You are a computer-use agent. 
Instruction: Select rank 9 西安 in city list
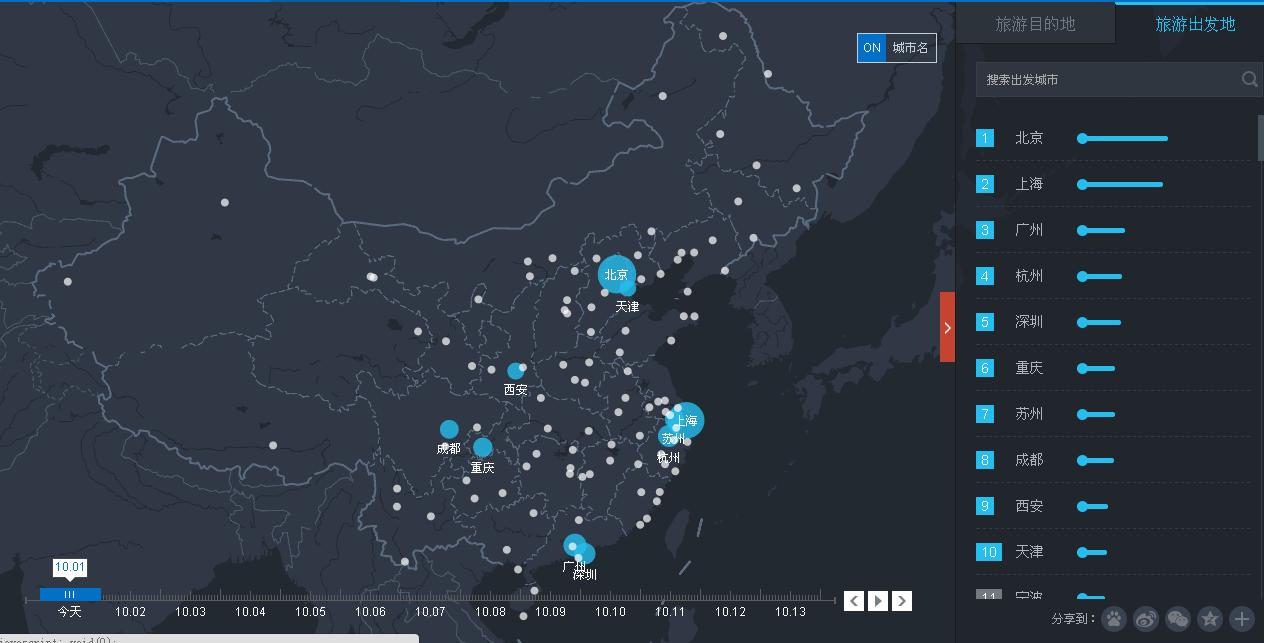(x=1113, y=506)
